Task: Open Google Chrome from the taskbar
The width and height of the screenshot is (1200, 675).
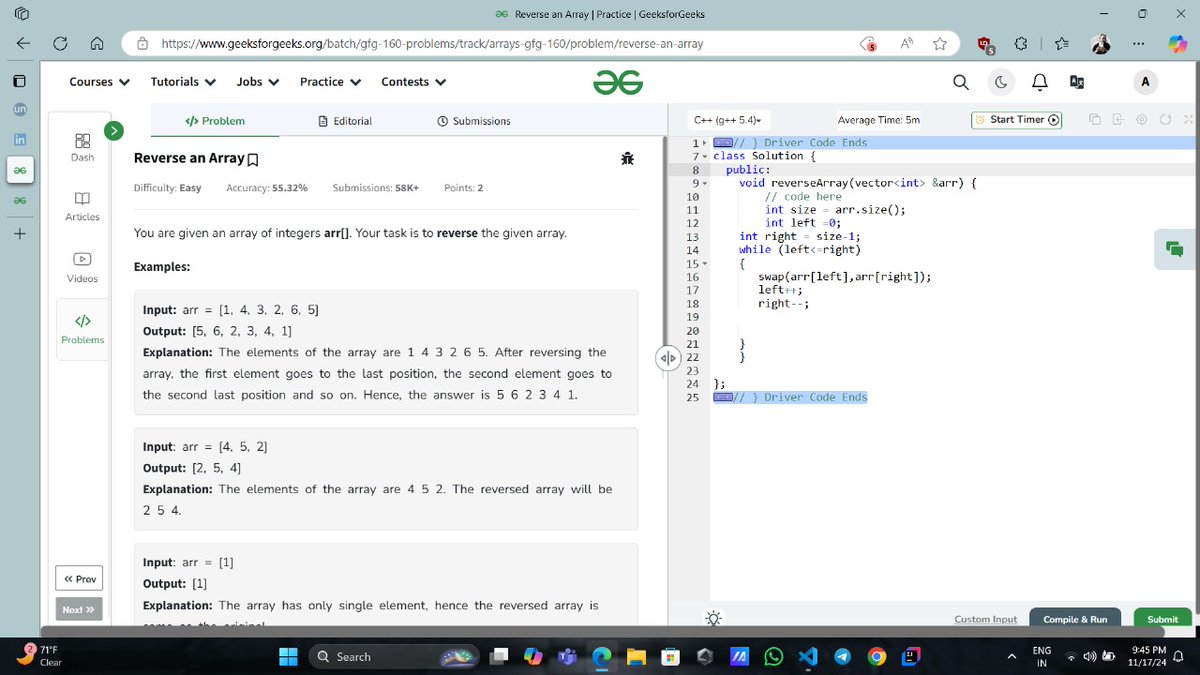Action: [877, 657]
